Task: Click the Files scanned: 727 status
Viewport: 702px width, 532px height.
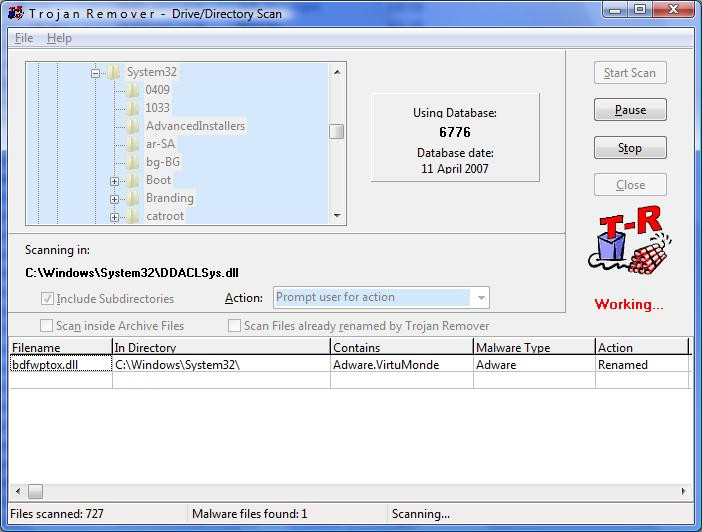Action: point(57,514)
